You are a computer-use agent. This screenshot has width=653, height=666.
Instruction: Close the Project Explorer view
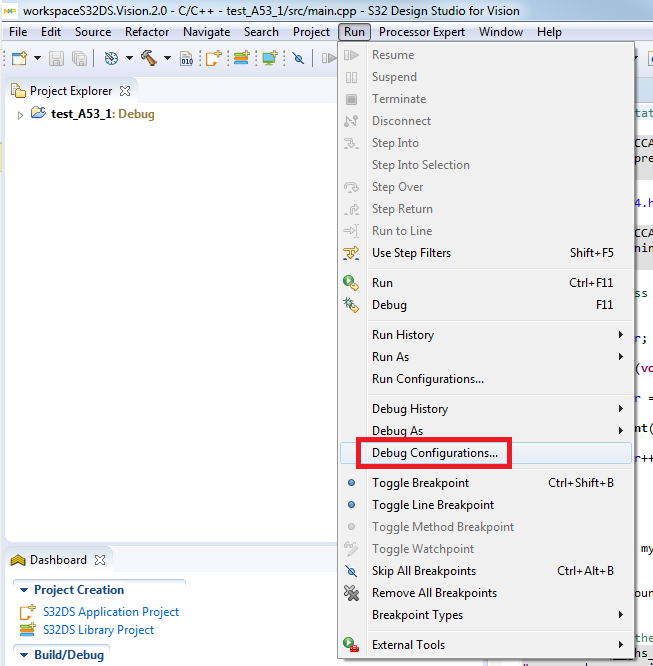[125, 91]
